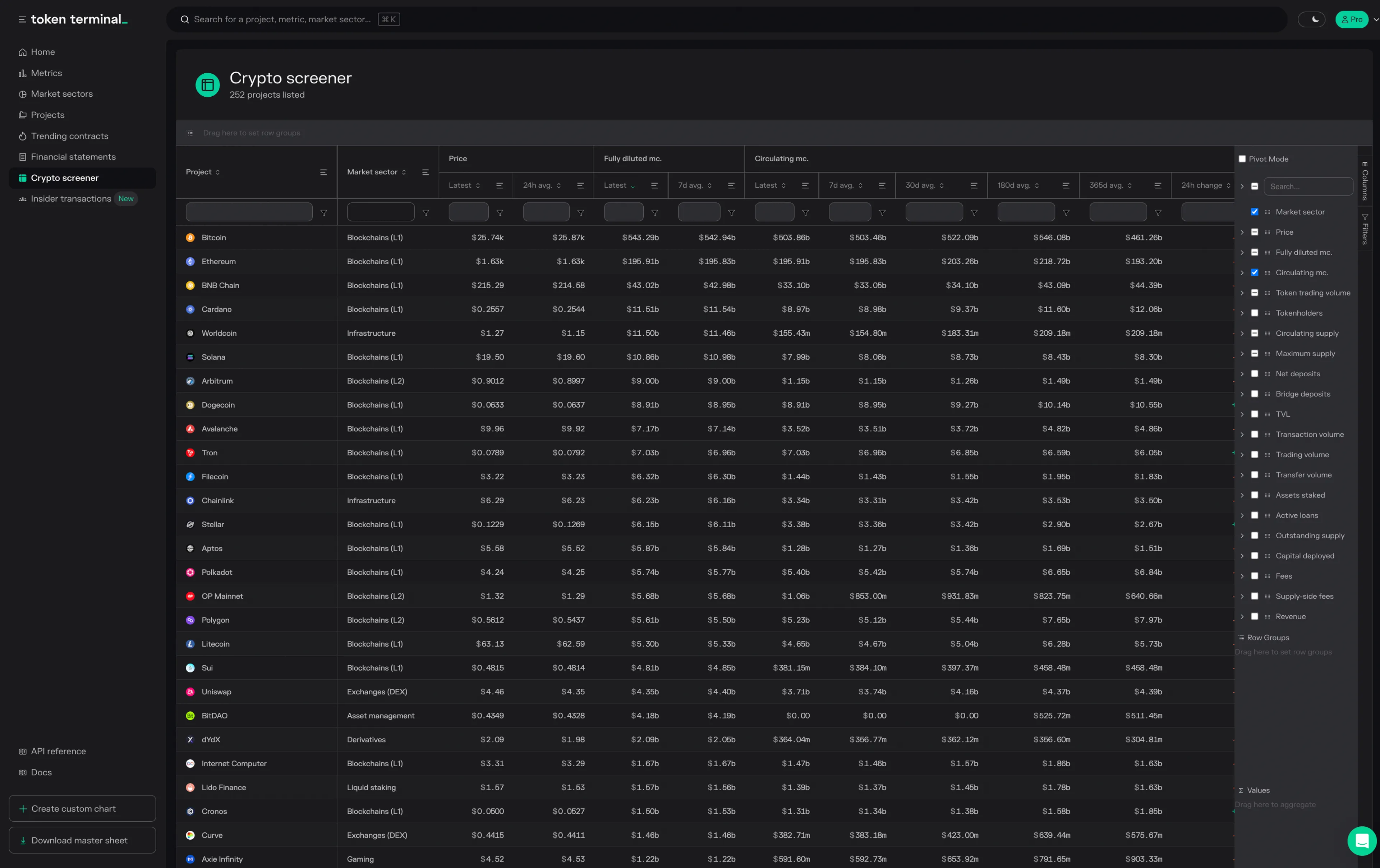Check the Tokenholders column checkbox
The image size is (1380, 868).
point(1255,313)
